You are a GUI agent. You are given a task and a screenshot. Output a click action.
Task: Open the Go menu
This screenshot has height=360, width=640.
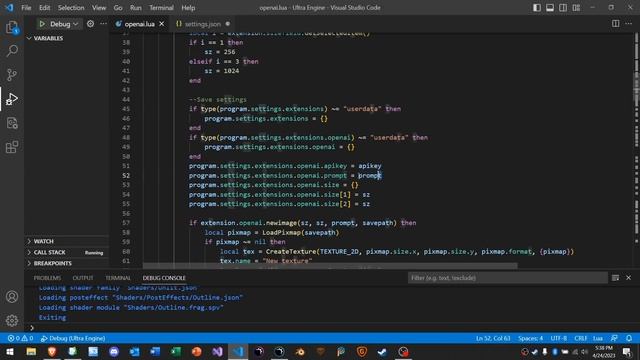[118, 8]
